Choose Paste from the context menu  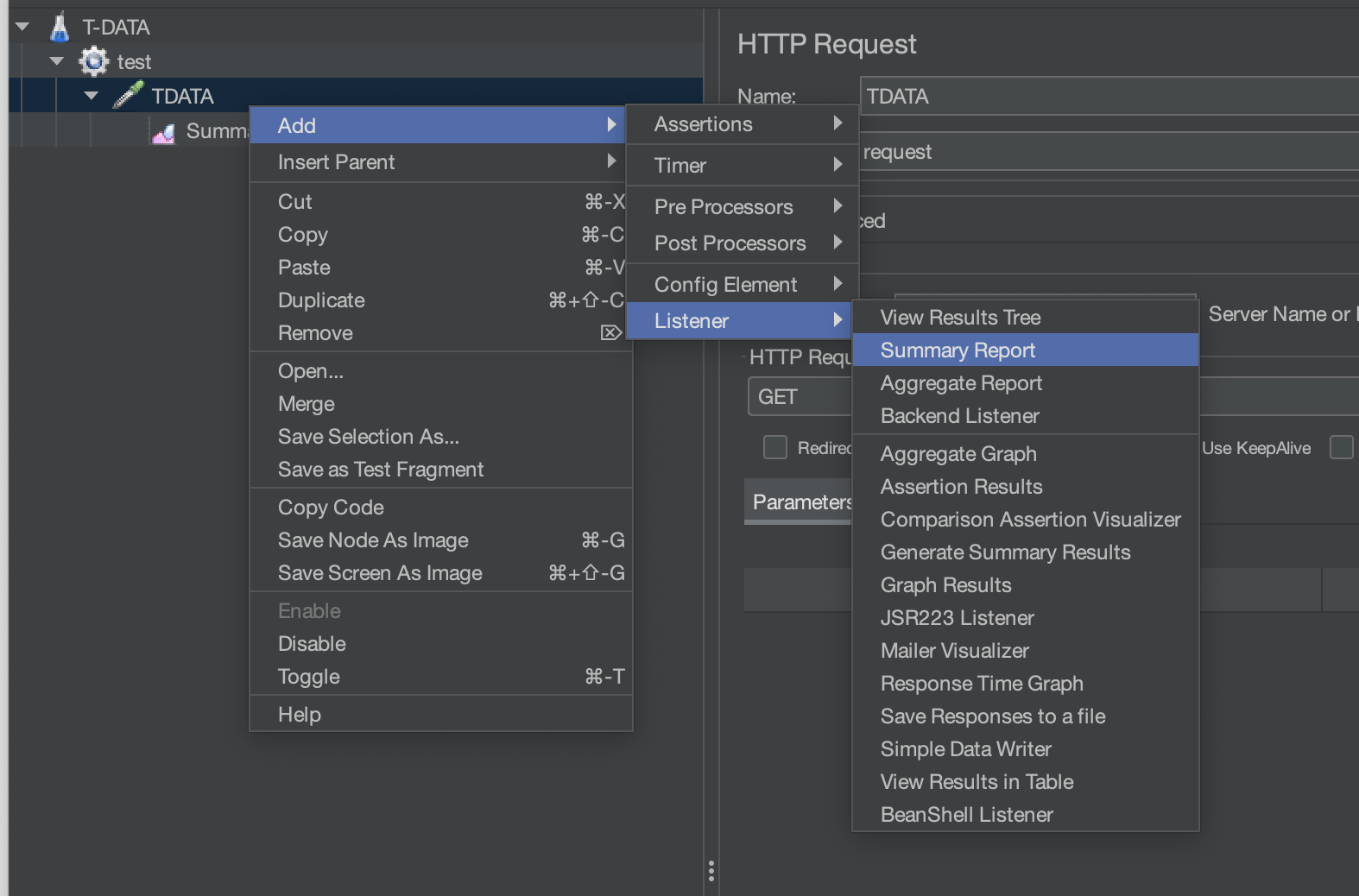[441, 268]
